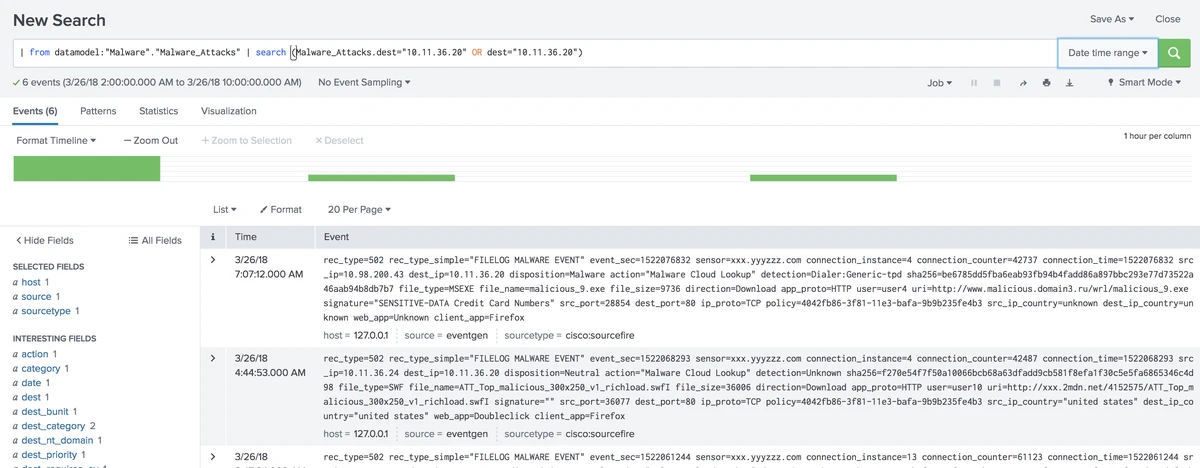Switch to the Statistics tab
Image resolution: width=1200 pixels, height=468 pixels.
tap(158, 111)
